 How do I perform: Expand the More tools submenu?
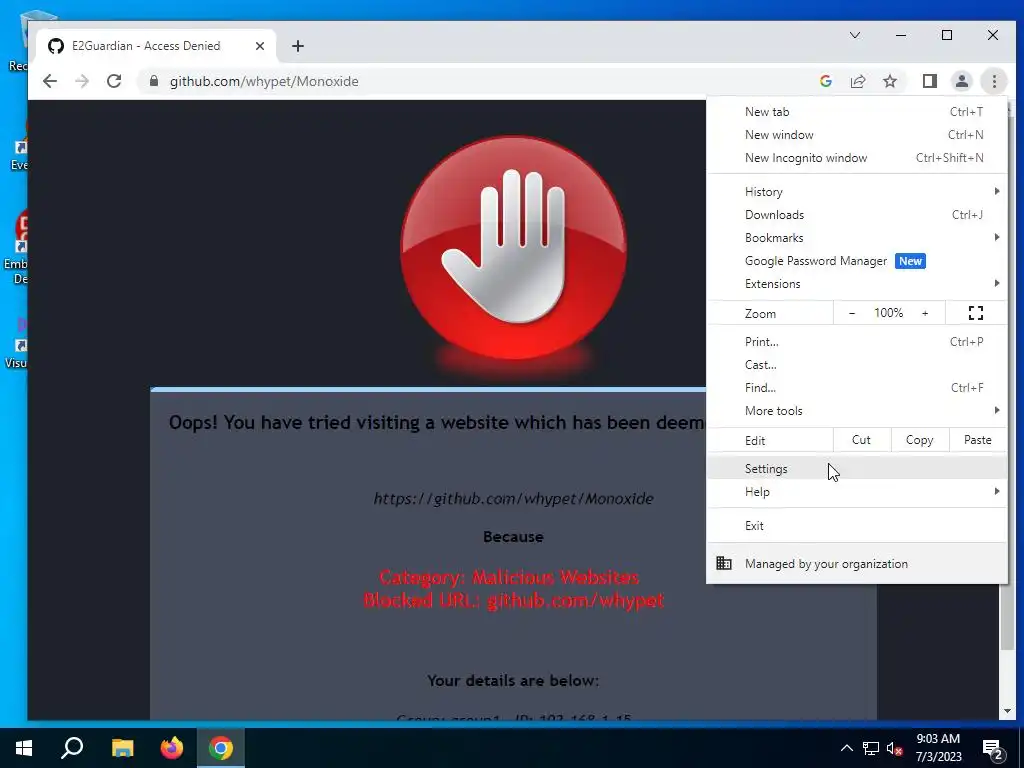(857, 411)
